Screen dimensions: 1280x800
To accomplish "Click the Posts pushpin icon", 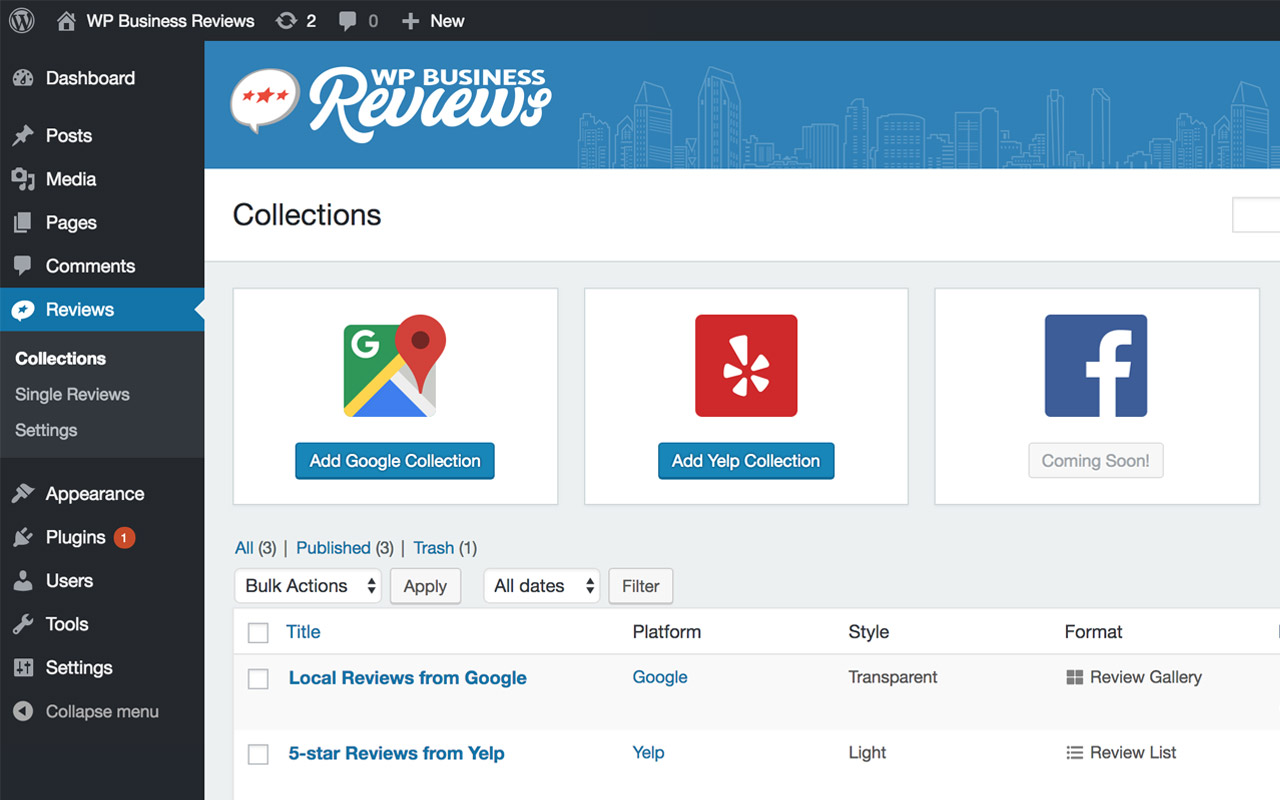I will (23, 136).
